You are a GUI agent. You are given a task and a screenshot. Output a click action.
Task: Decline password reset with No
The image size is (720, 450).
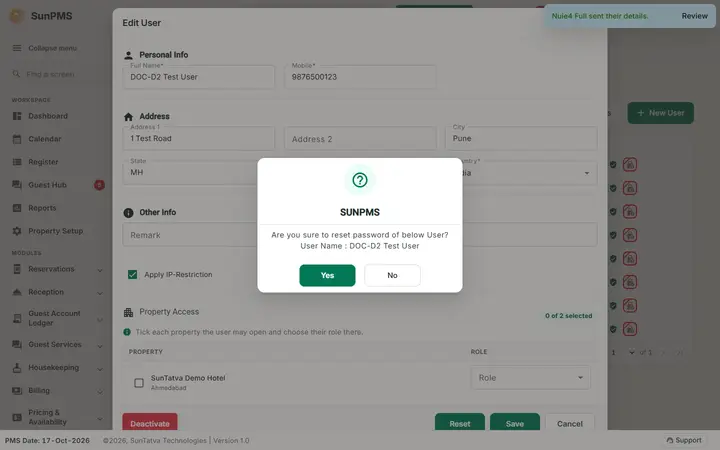(392, 276)
